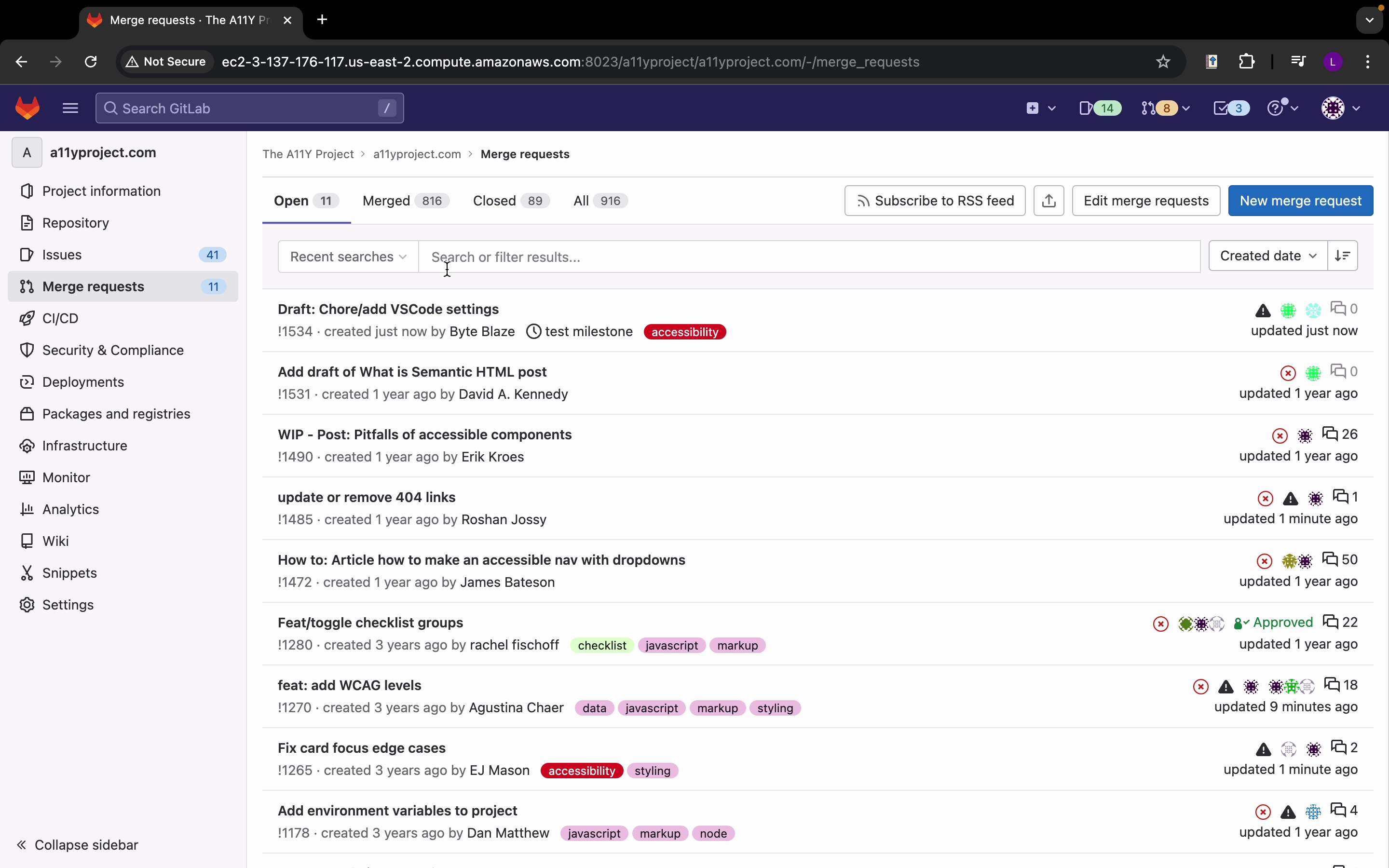Expand the merge requests header dropdown with 8
The width and height of the screenshot is (1389, 868).
tap(1165, 108)
